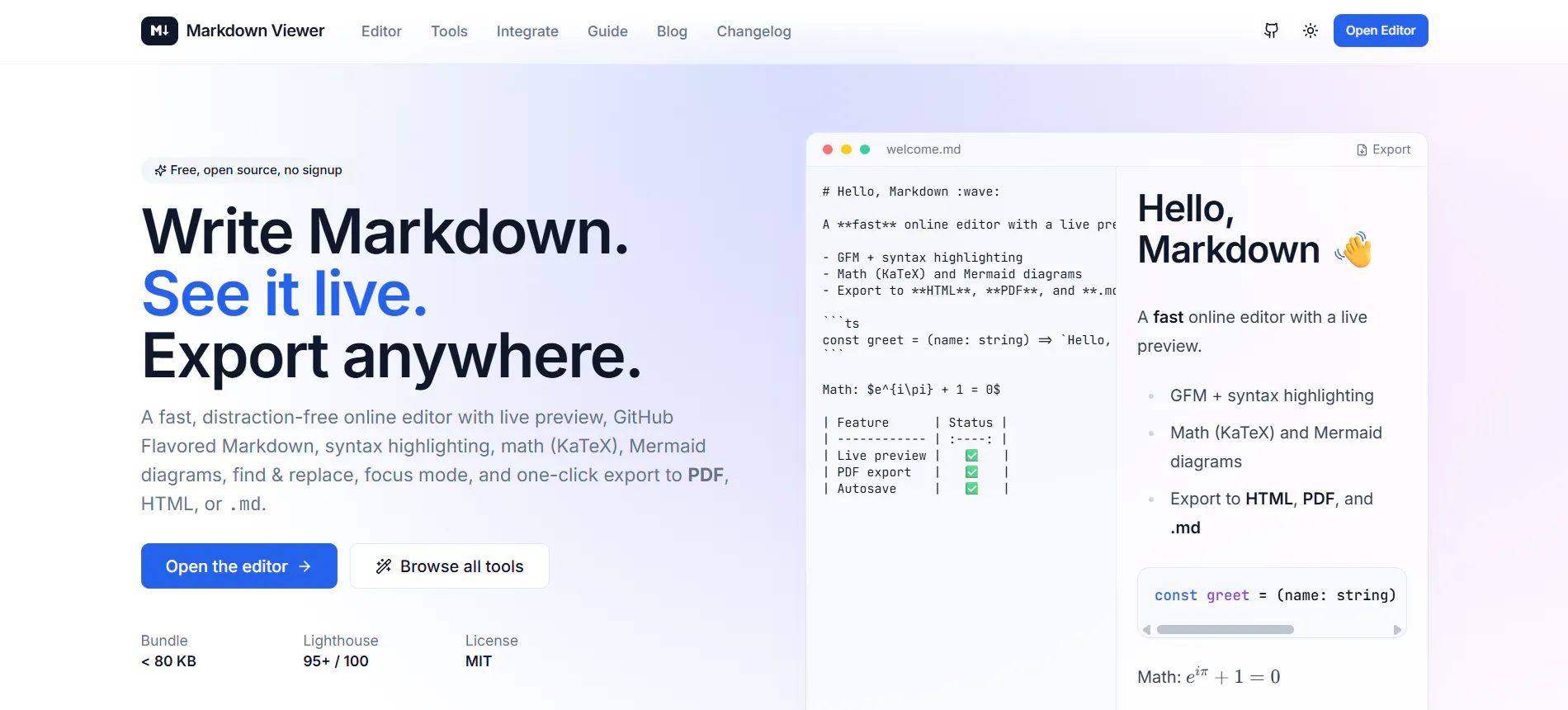Click the welcome.md file name
The image size is (1568, 710).
923,149
